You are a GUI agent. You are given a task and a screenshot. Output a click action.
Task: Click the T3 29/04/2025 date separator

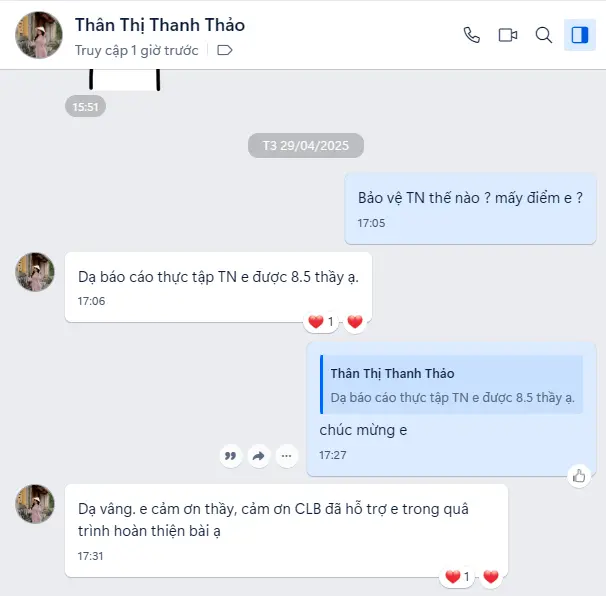click(306, 146)
